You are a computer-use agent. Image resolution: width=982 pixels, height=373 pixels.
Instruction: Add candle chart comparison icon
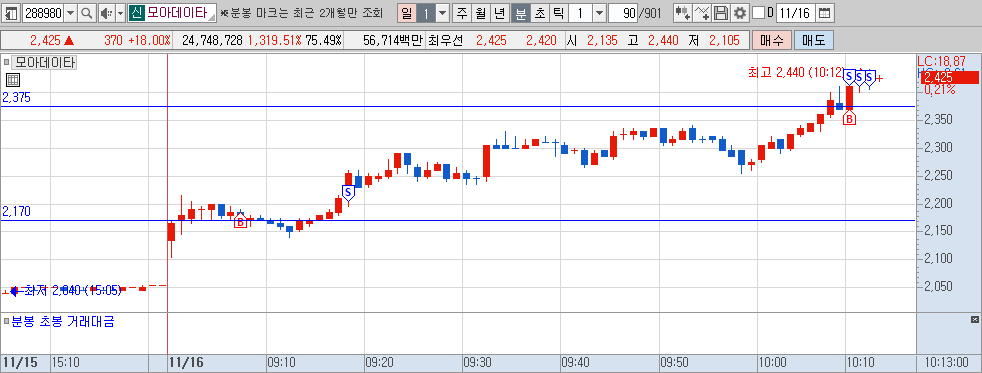tap(683, 13)
